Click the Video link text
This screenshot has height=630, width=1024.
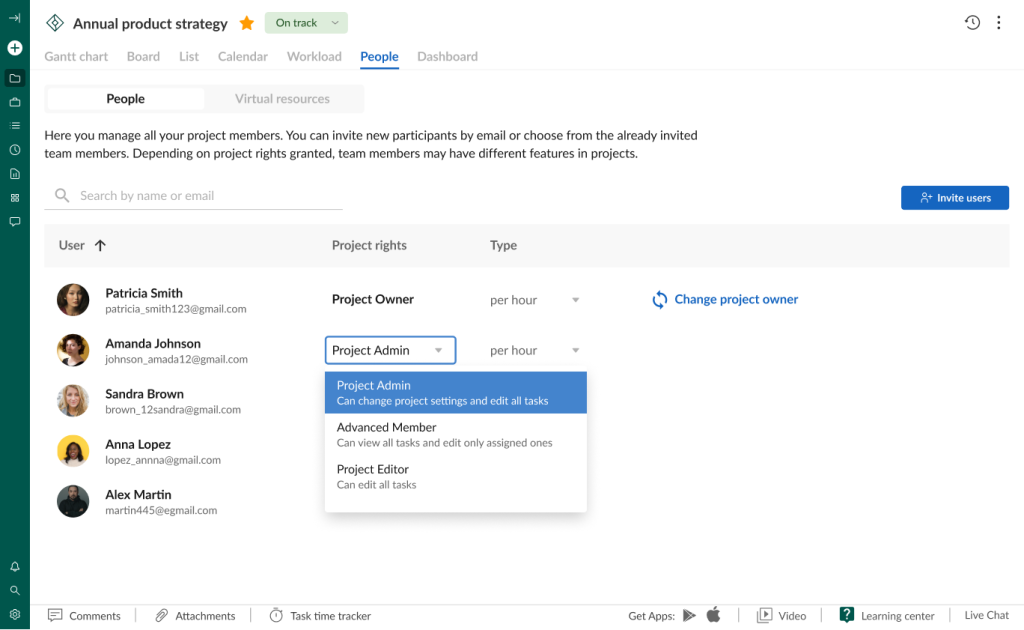click(792, 616)
